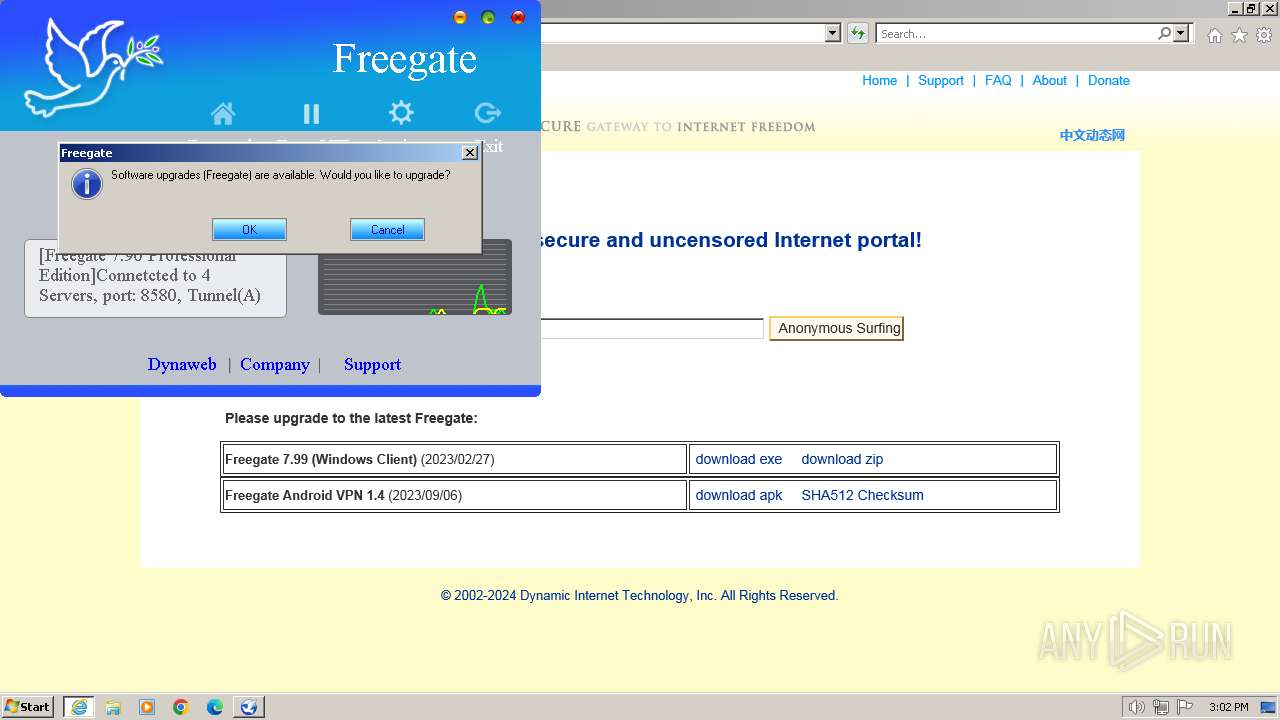Open the SHA512 Checksum link
Viewport: 1280px width, 720px height.
pos(862,495)
